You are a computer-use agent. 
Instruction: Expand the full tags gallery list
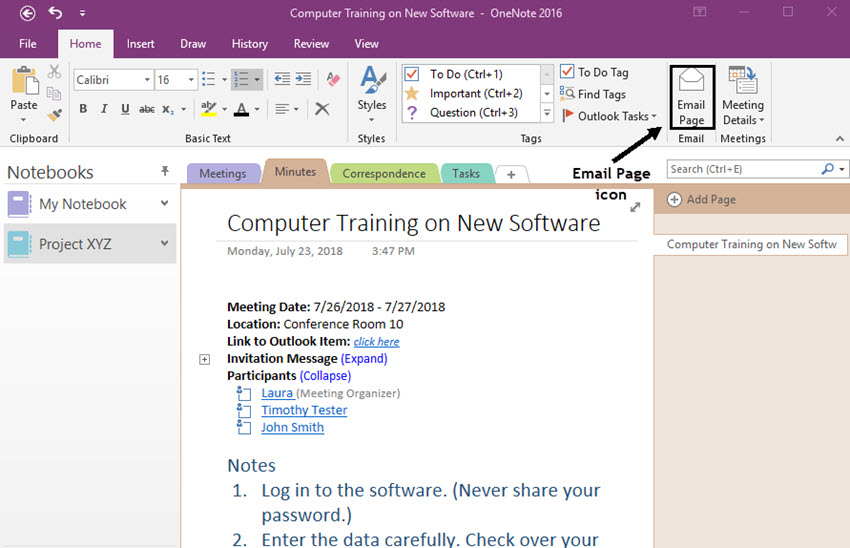click(x=547, y=113)
